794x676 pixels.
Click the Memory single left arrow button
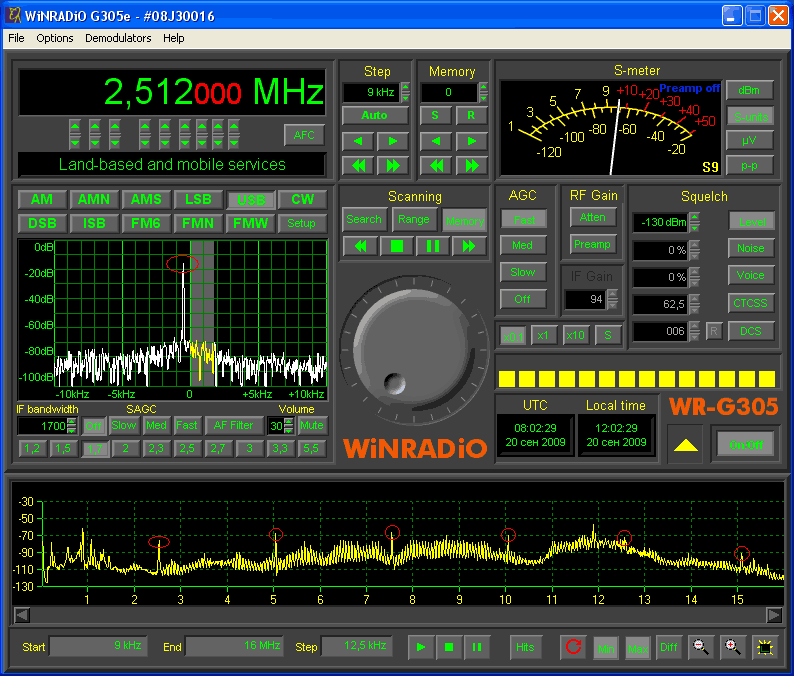(x=436, y=141)
